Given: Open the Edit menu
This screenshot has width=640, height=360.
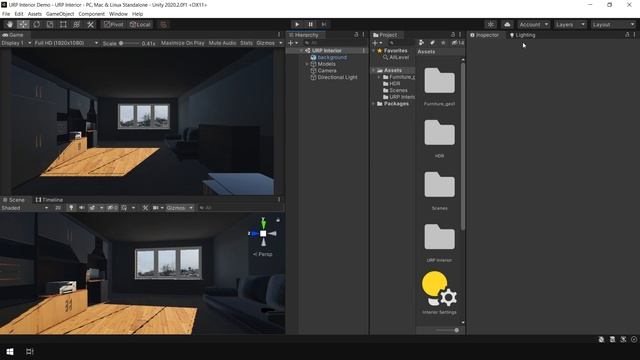Looking at the screenshot, I should [19, 14].
